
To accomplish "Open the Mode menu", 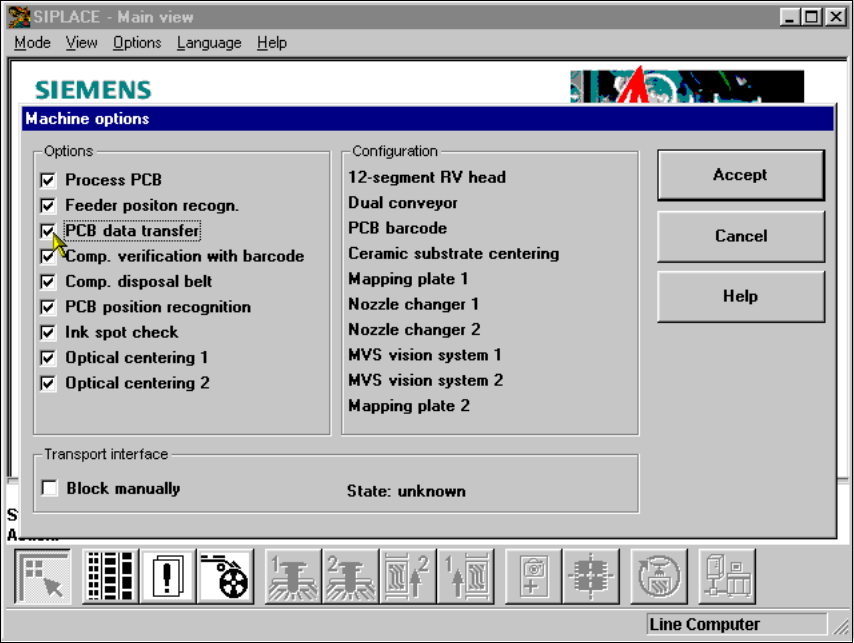I will coord(33,42).
